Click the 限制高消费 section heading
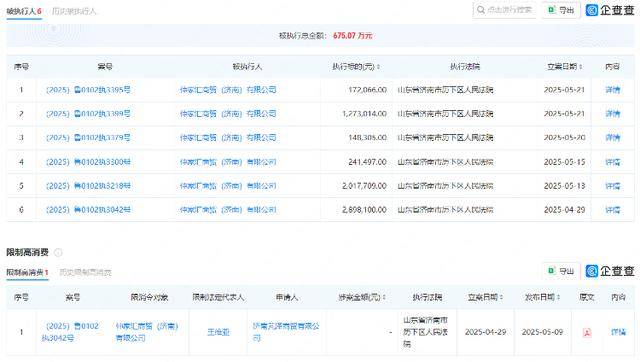This screenshot has width=640, height=362. click(27, 252)
